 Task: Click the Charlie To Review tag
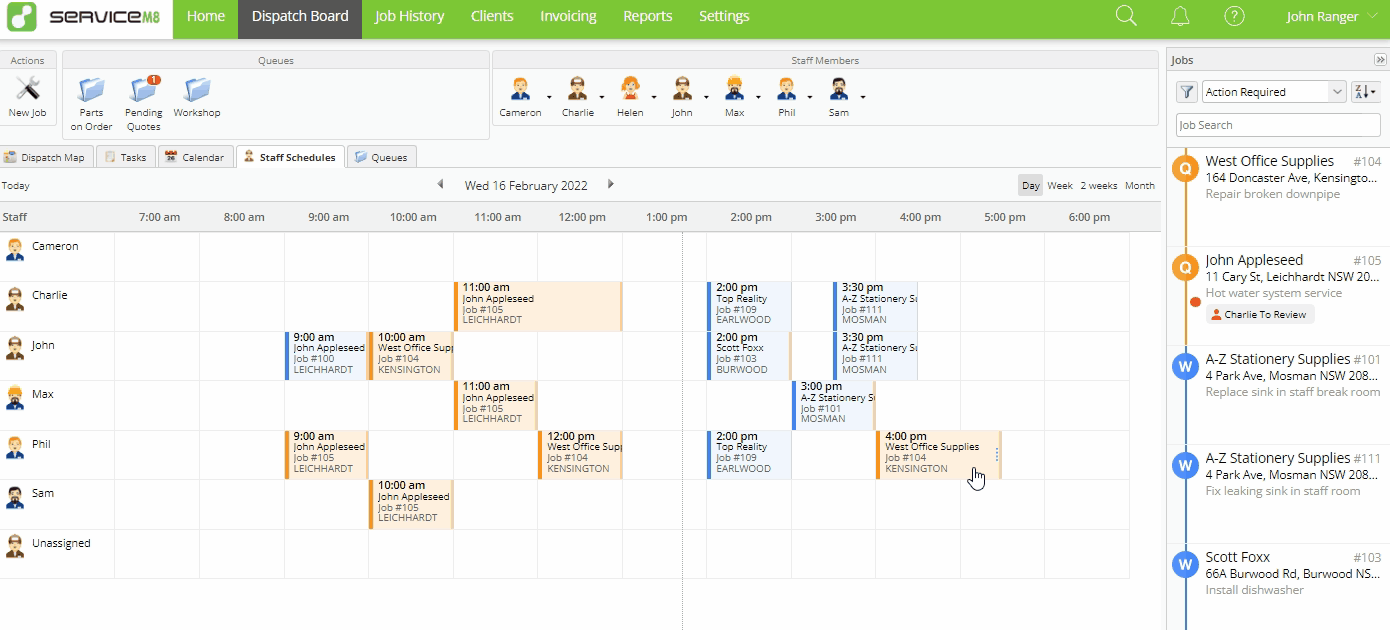[1260, 314]
